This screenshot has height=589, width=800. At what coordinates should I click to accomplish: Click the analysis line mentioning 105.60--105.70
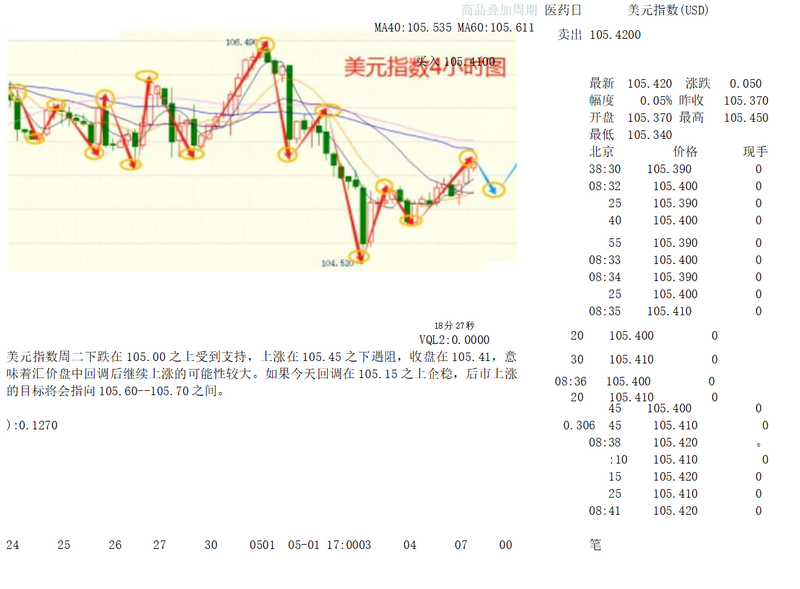pos(115,391)
